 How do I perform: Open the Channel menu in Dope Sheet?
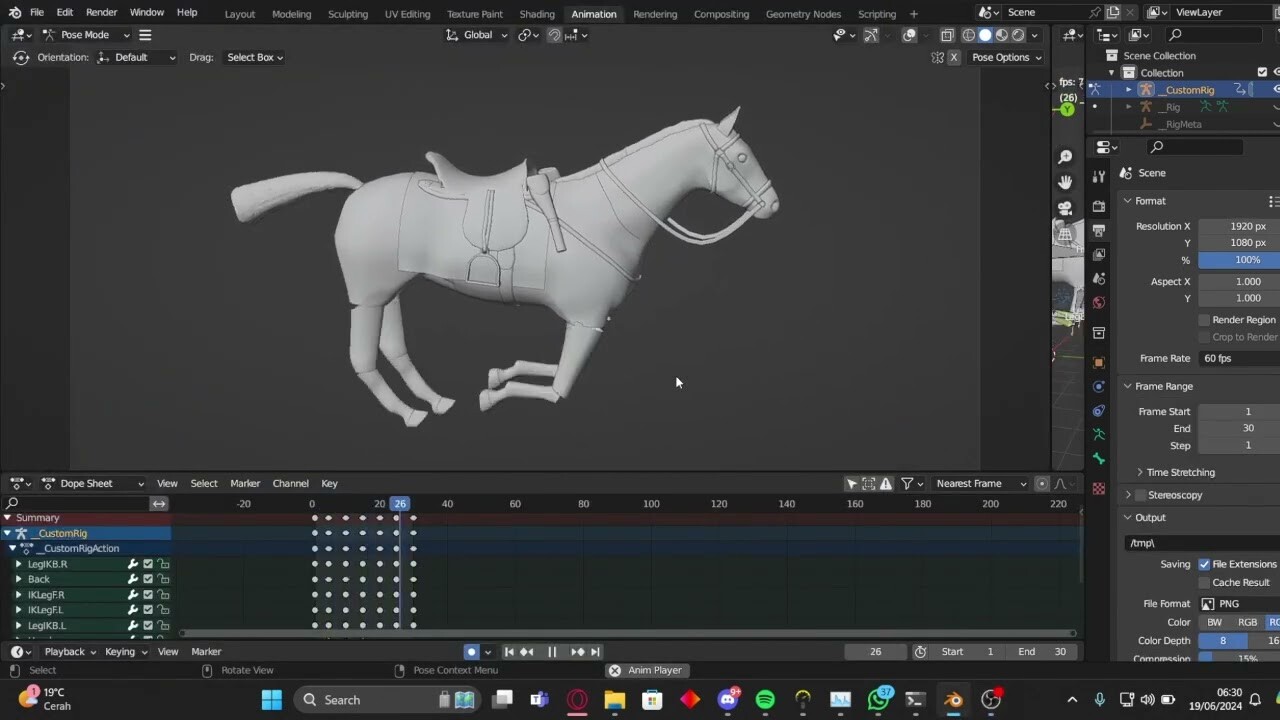click(290, 483)
